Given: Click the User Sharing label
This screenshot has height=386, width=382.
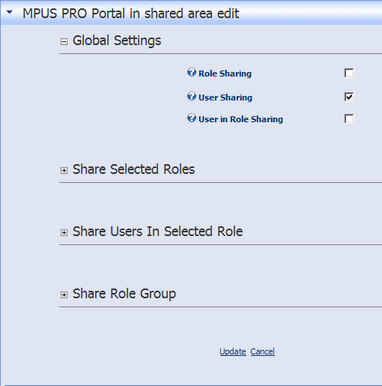Looking at the screenshot, I should (225, 98).
